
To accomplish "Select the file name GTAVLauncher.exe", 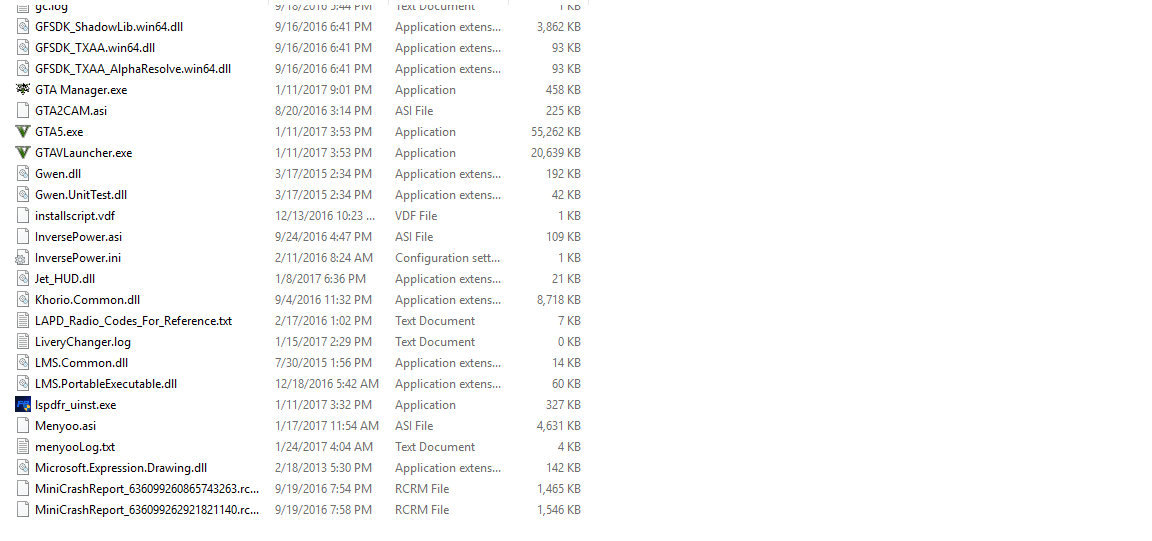I will [x=84, y=153].
